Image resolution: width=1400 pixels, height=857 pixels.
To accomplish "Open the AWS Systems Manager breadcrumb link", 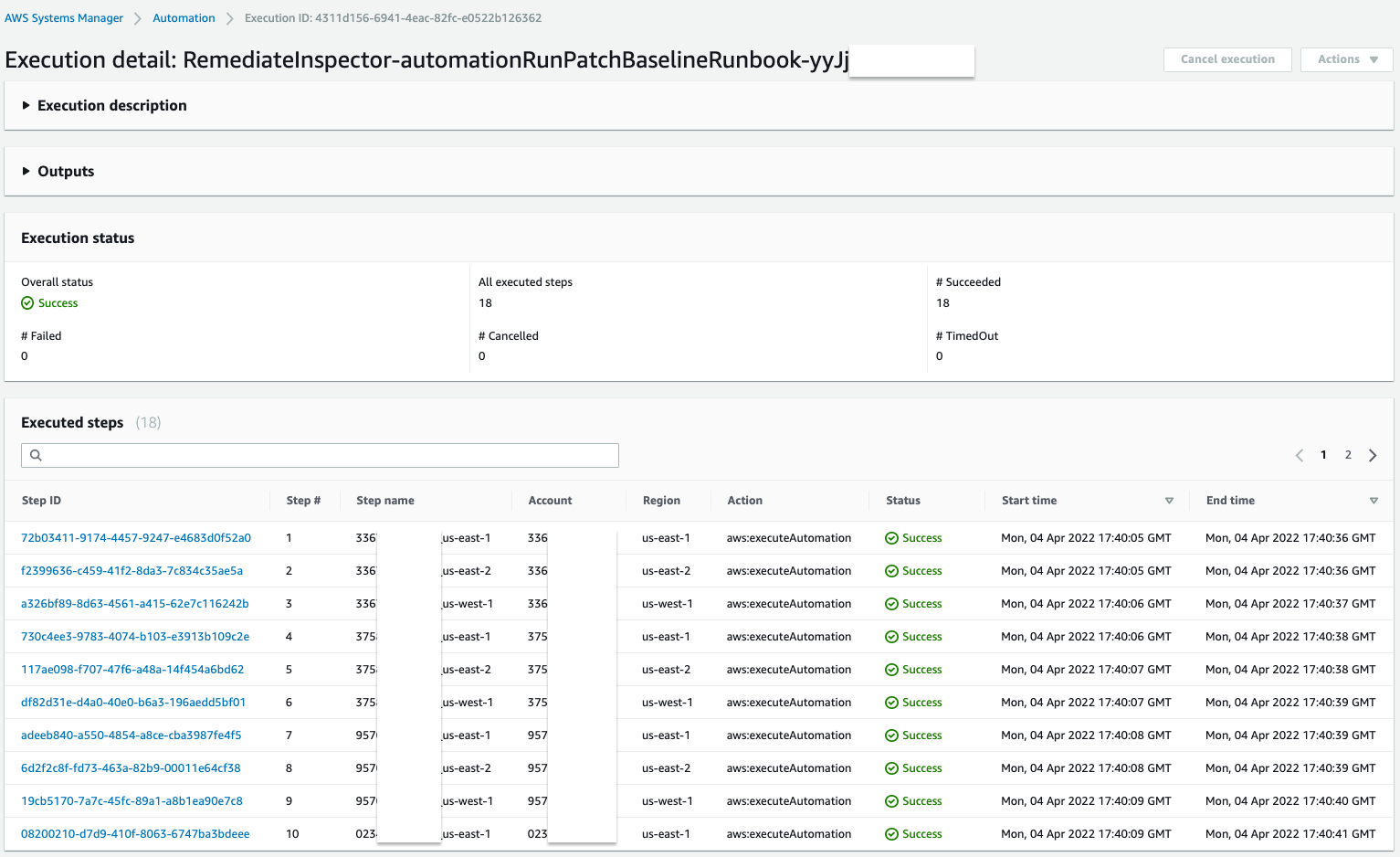I will coord(63,17).
